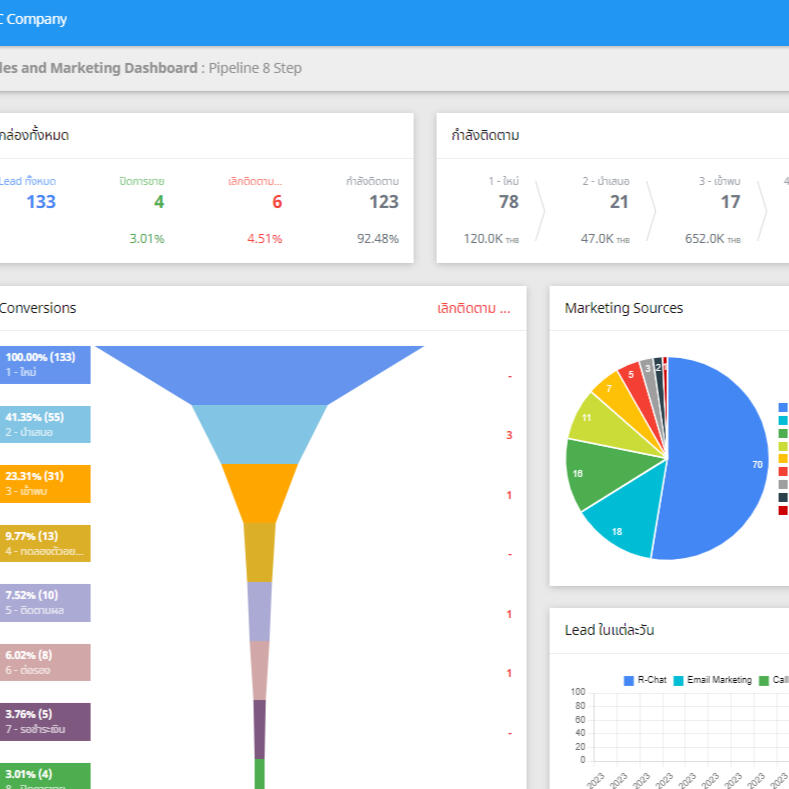Image resolution: width=789 pixels, height=789 pixels.
Task: Open the ปิดการขาย count of 4
Action: [x=158, y=202]
